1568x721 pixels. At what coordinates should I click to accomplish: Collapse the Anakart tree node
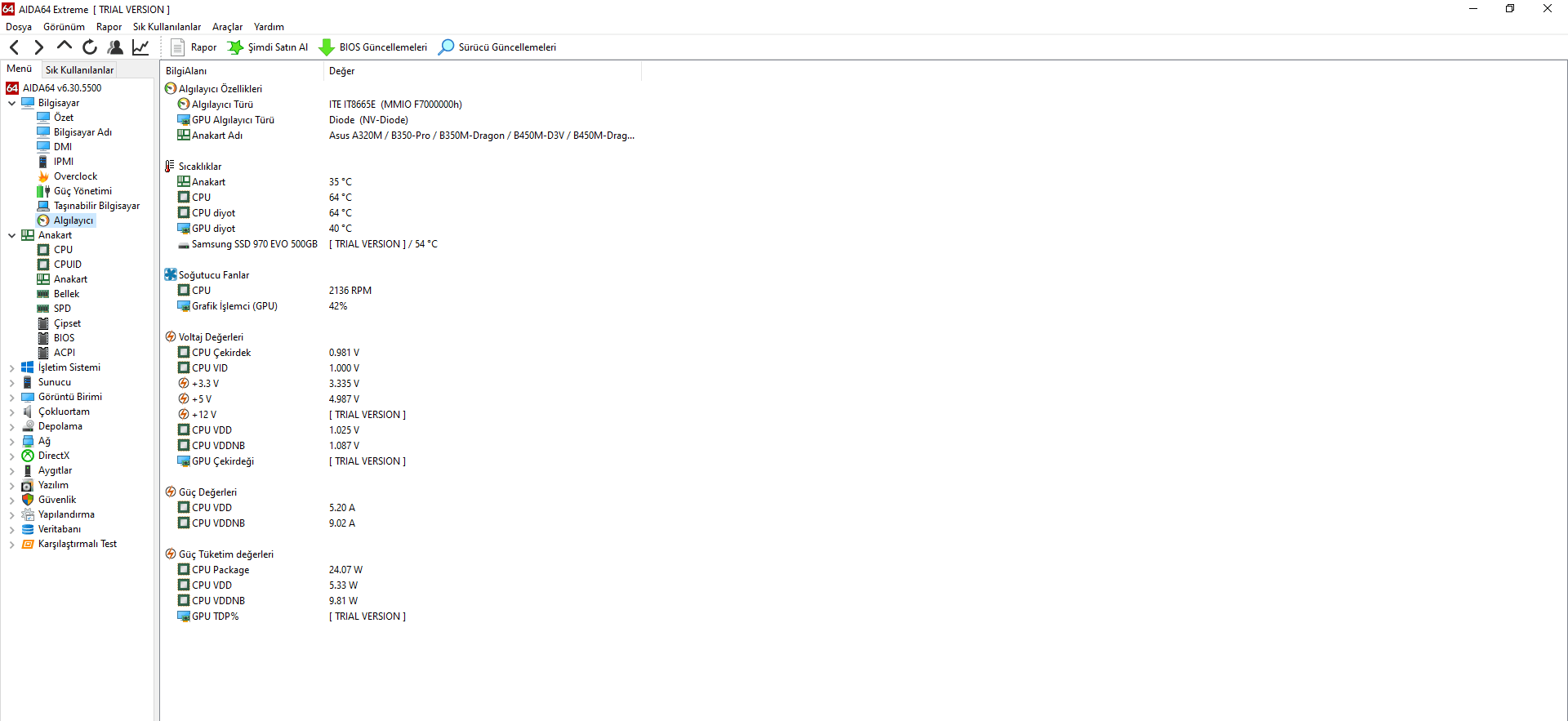pos(11,235)
